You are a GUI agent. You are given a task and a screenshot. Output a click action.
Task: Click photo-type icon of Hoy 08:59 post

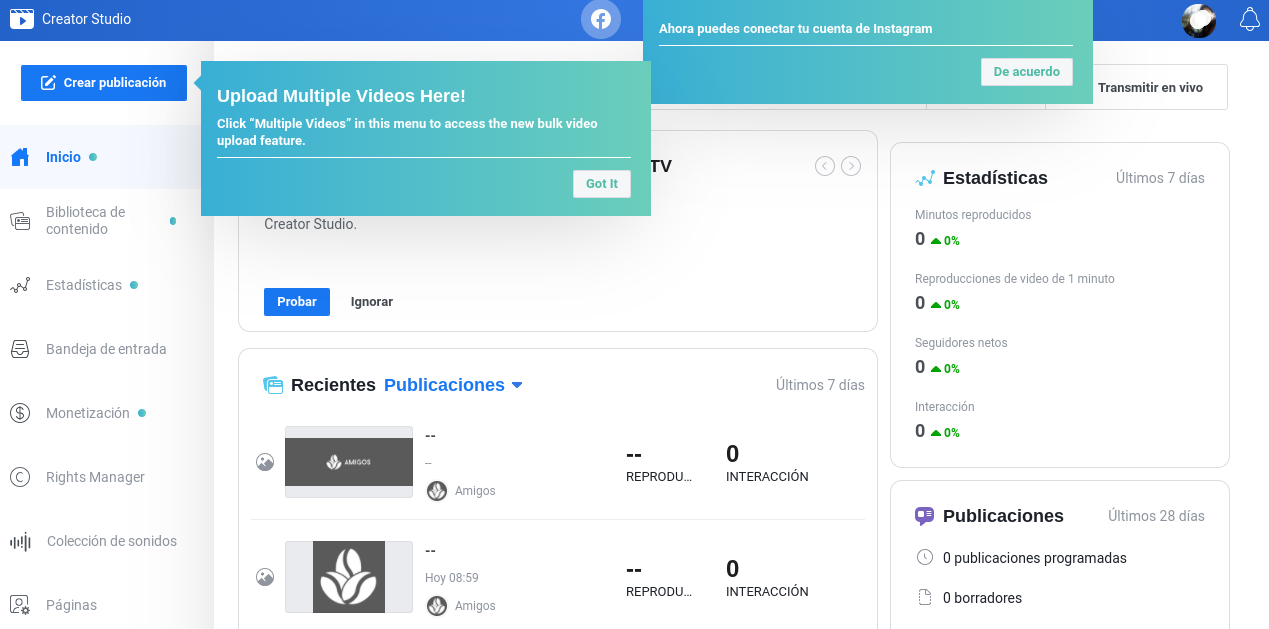[265, 577]
